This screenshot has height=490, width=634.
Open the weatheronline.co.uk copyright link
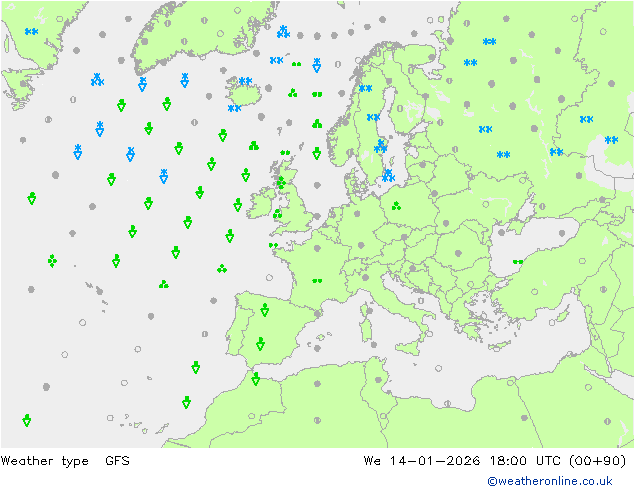tap(550, 481)
